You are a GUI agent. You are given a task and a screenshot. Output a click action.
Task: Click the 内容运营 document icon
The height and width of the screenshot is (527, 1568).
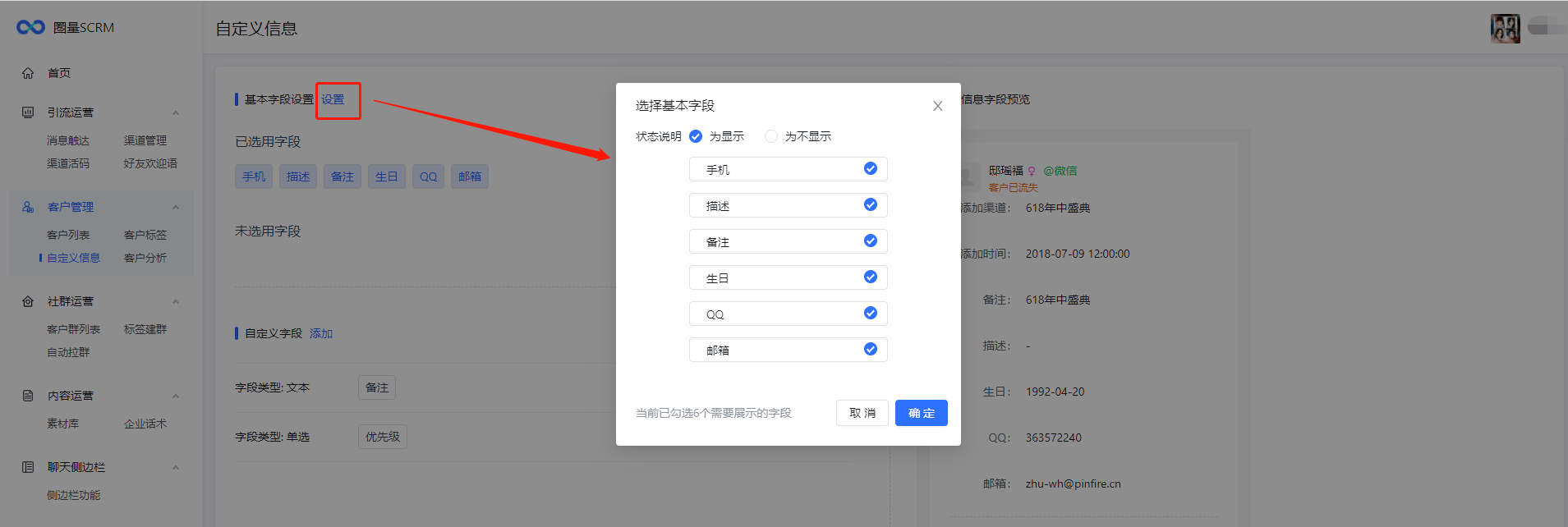coord(28,396)
